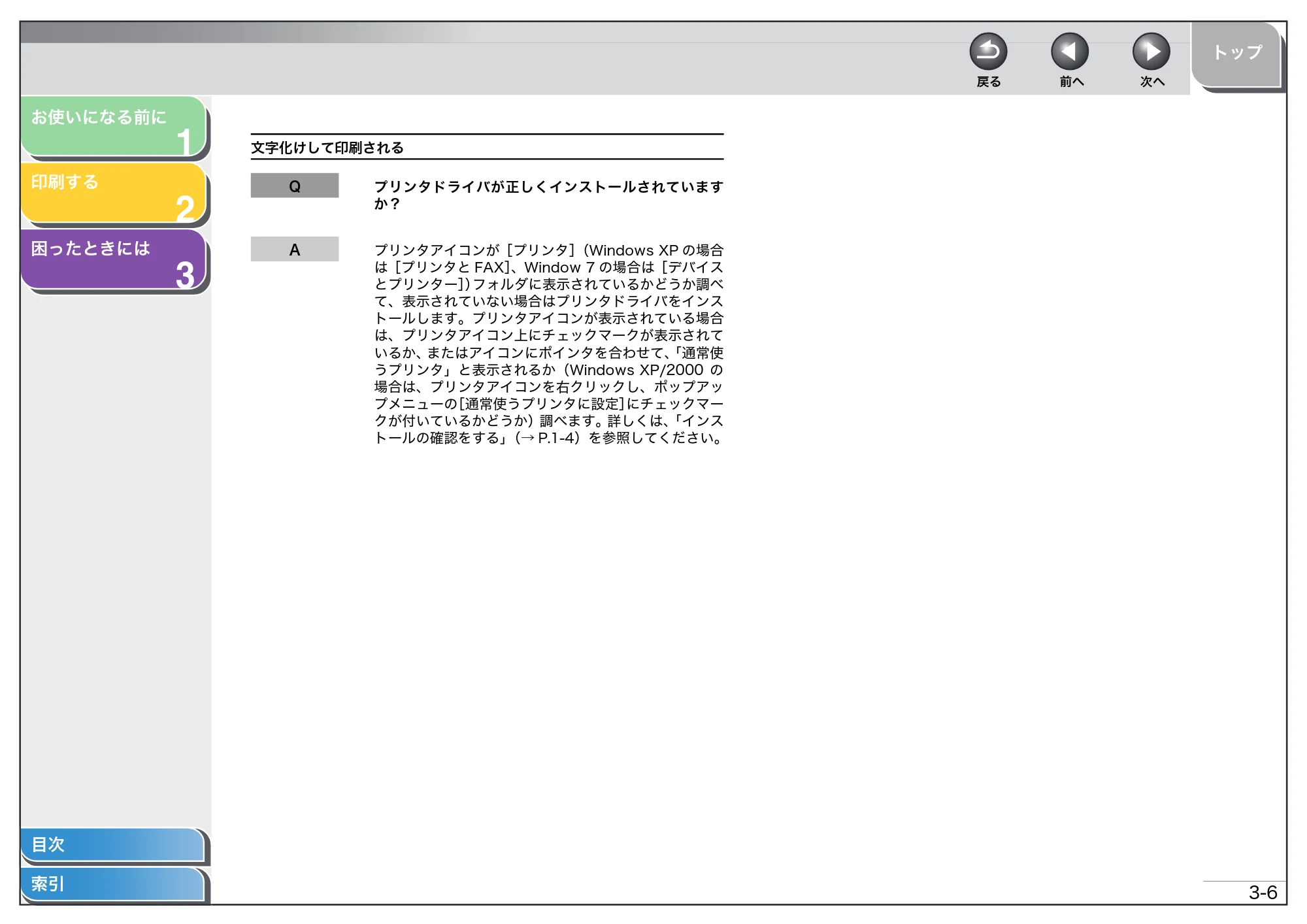Image resolution: width=1307 pixels, height=924 pixels.
Task: Go to previous page with 前へ icon
Action: [x=1070, y=52]
